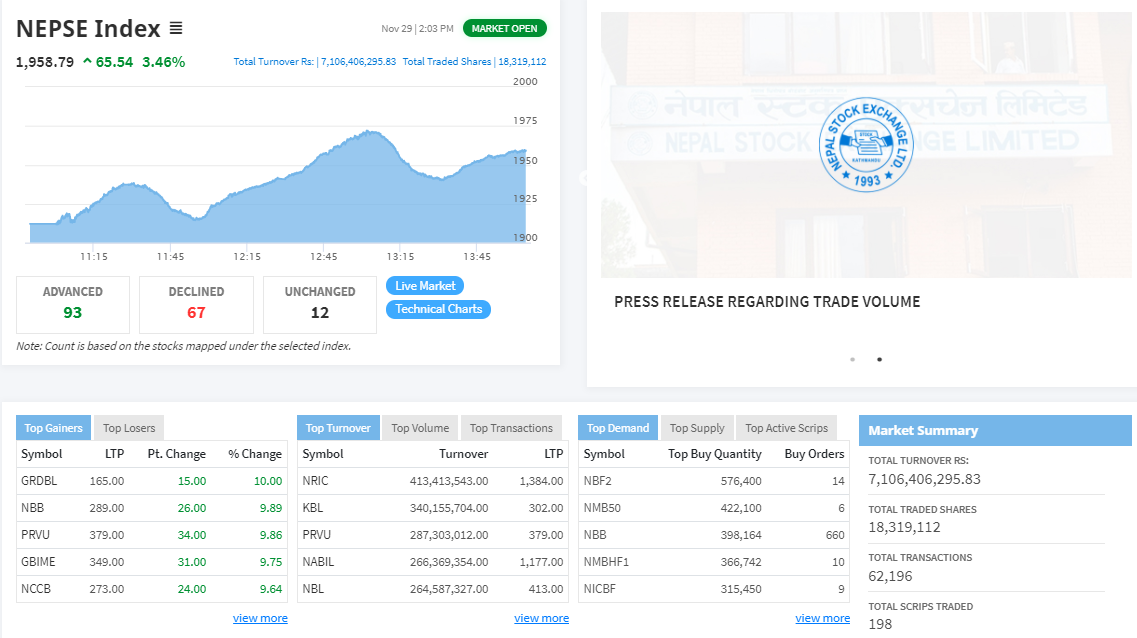The image size is (1137, 638).
Task: Click the Top Buy Quantity column header
Action: (x=715, y=454)
